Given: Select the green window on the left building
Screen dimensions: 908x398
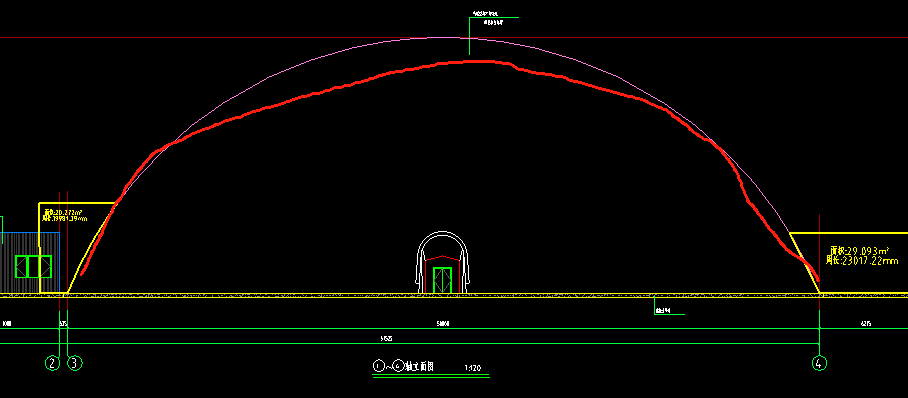Looking at the screenshot, I should point(33,266).
